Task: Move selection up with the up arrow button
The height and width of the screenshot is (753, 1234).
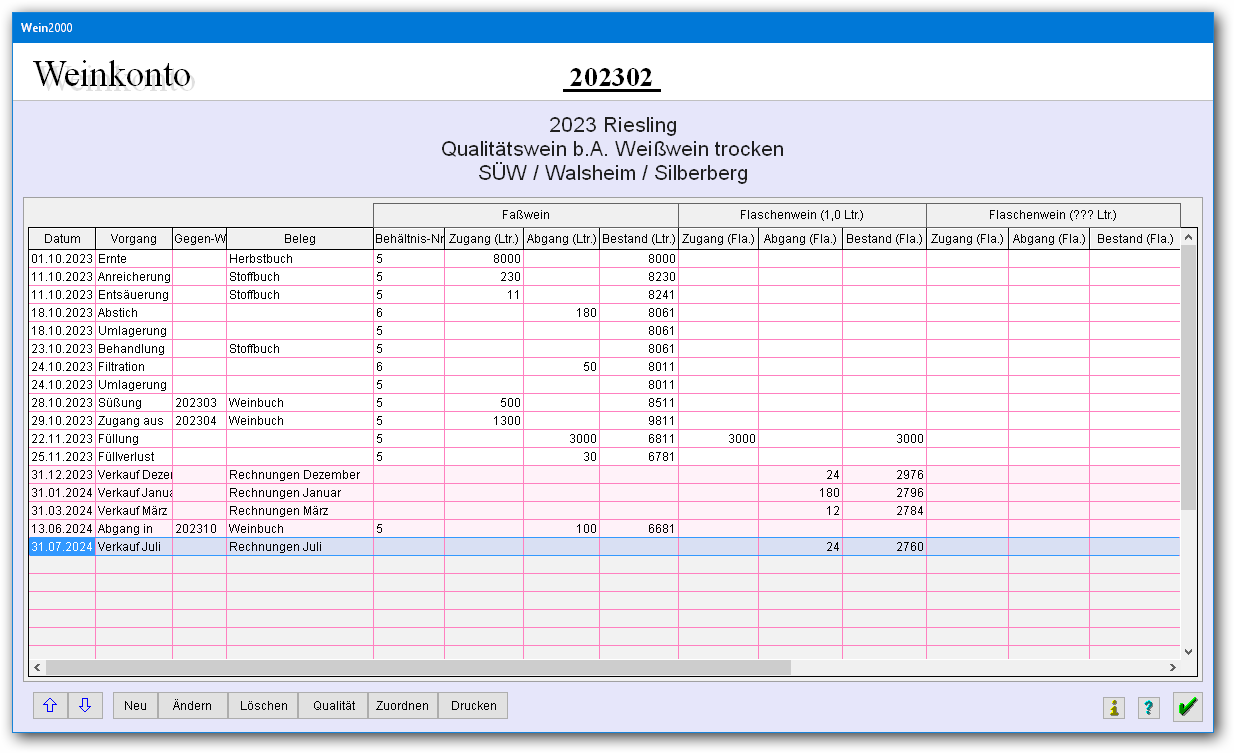Action: [50, 705]
